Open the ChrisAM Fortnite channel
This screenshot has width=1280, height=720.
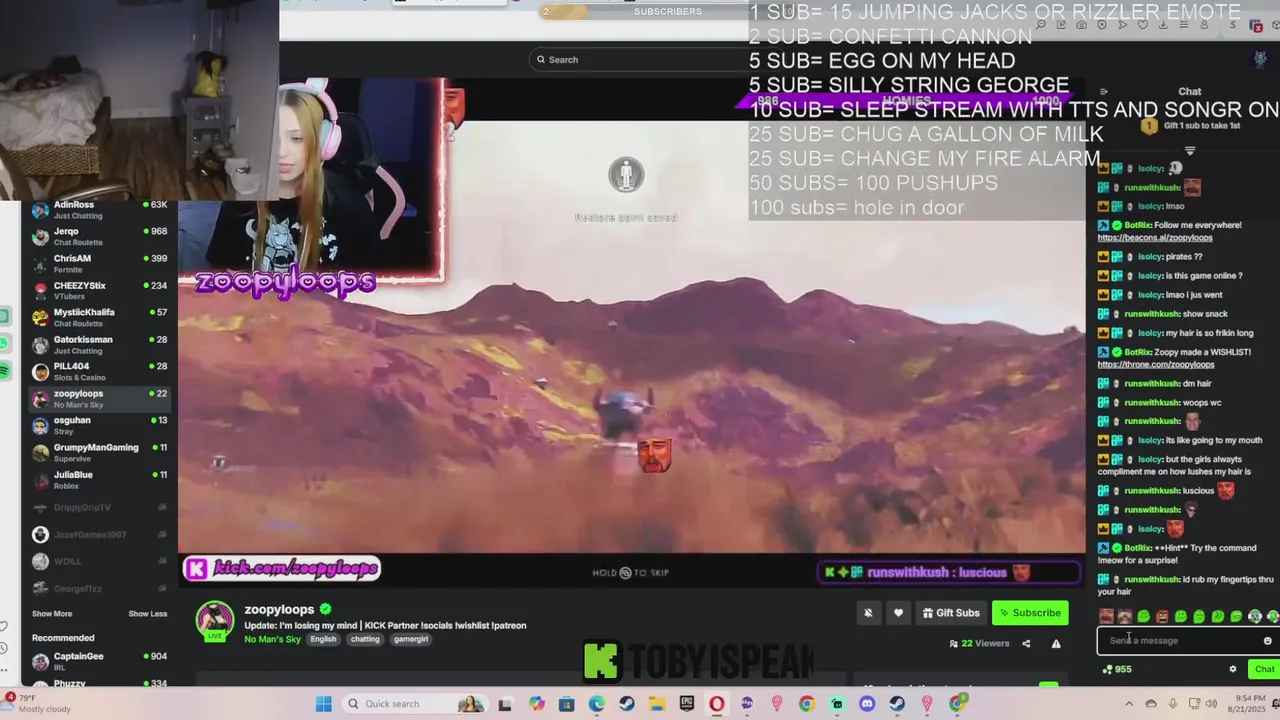tap(99, 264)
